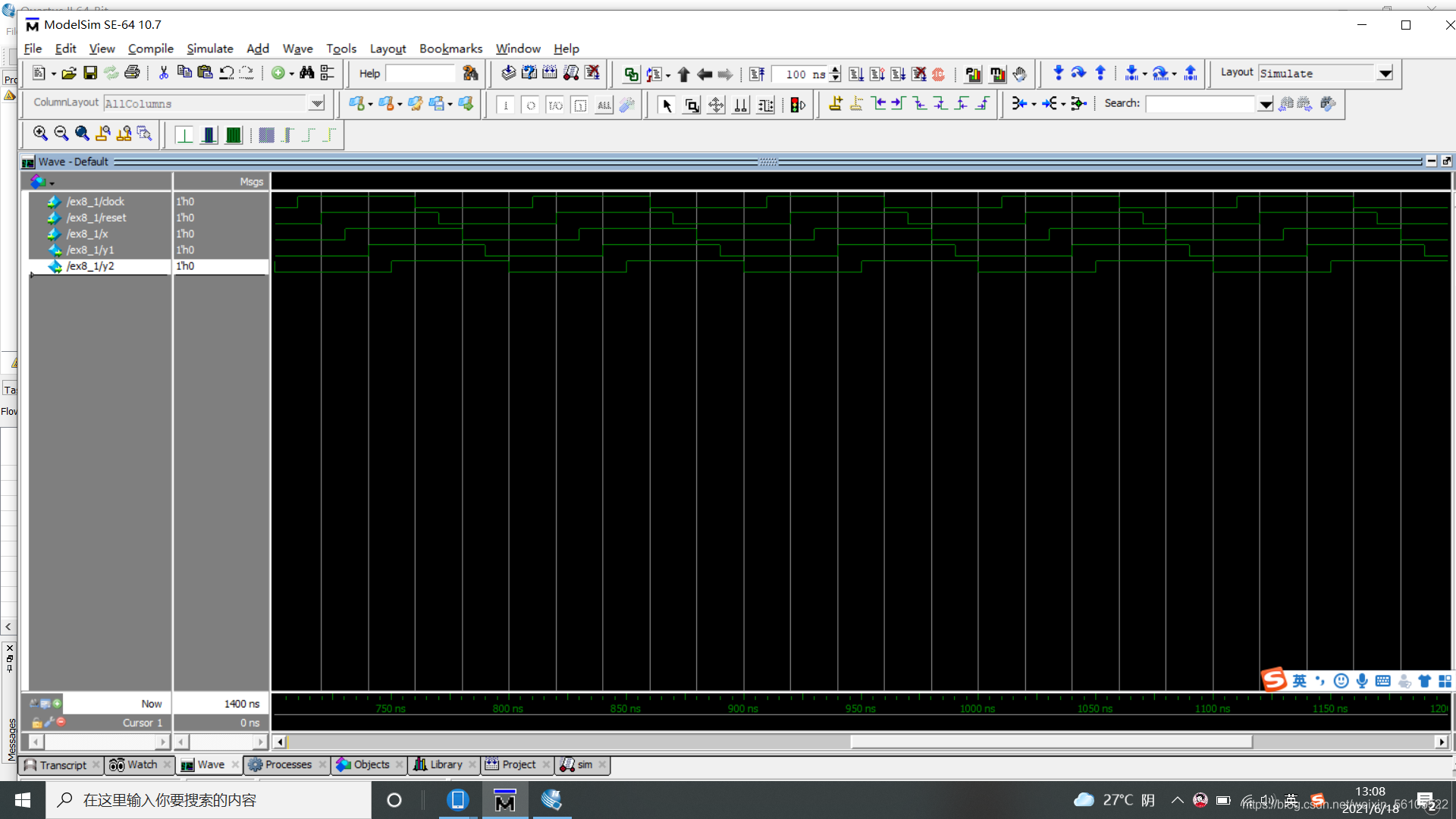Open the ColumnLayout AllColumns dropdown

(316, 103)
